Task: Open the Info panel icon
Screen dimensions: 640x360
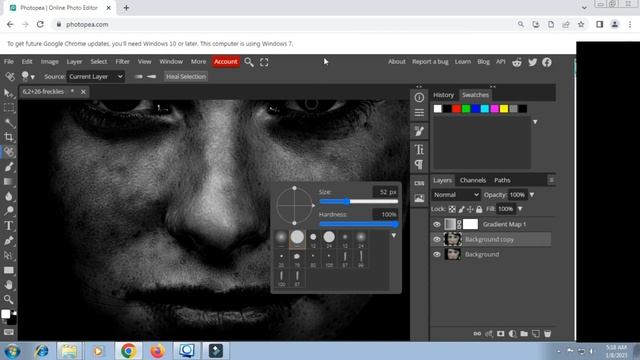Action: pyautogui.click(x=419, y=98)
